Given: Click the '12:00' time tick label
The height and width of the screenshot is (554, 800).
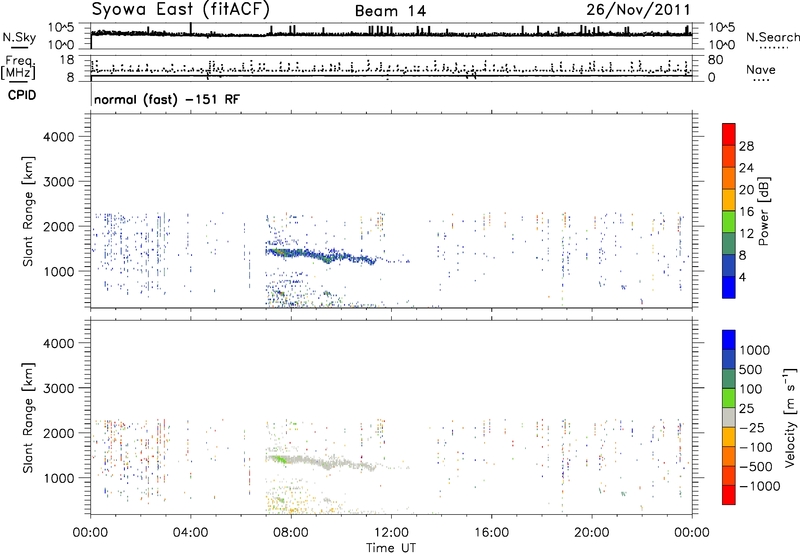Looking at the screenshot, I should click(x=391, y=533).
